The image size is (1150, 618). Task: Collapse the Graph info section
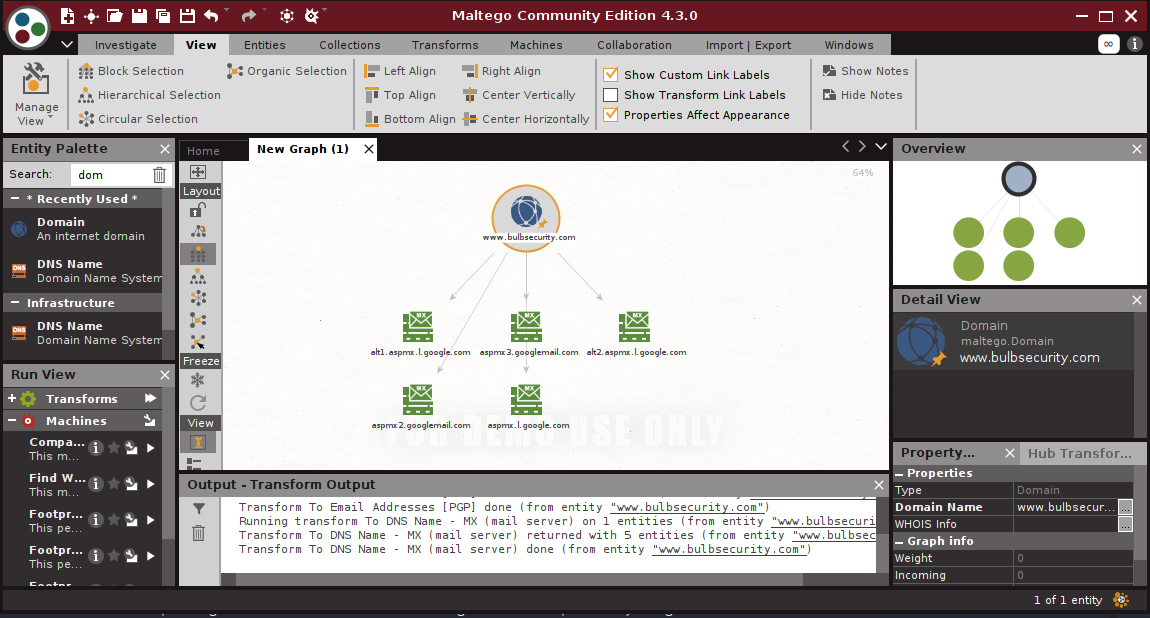(899, 541)
